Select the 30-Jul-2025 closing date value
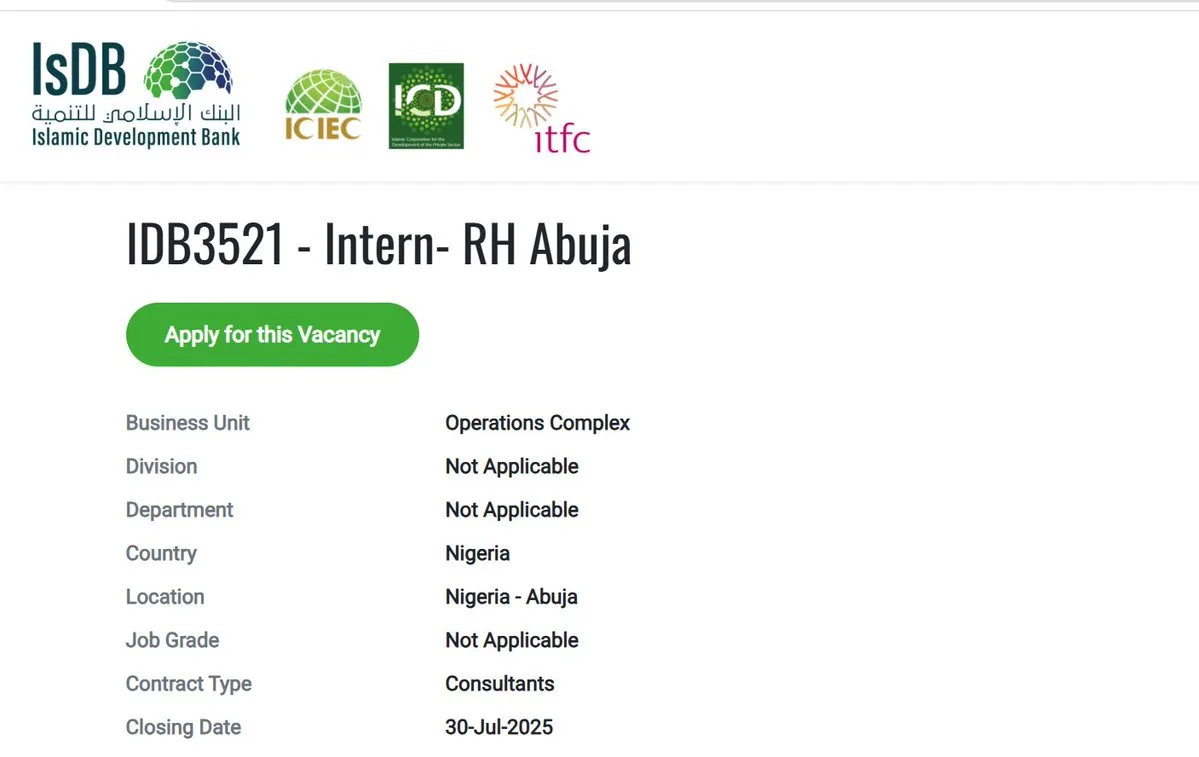1199x757 pixels. pyautogui.click(x=498, y=727)
